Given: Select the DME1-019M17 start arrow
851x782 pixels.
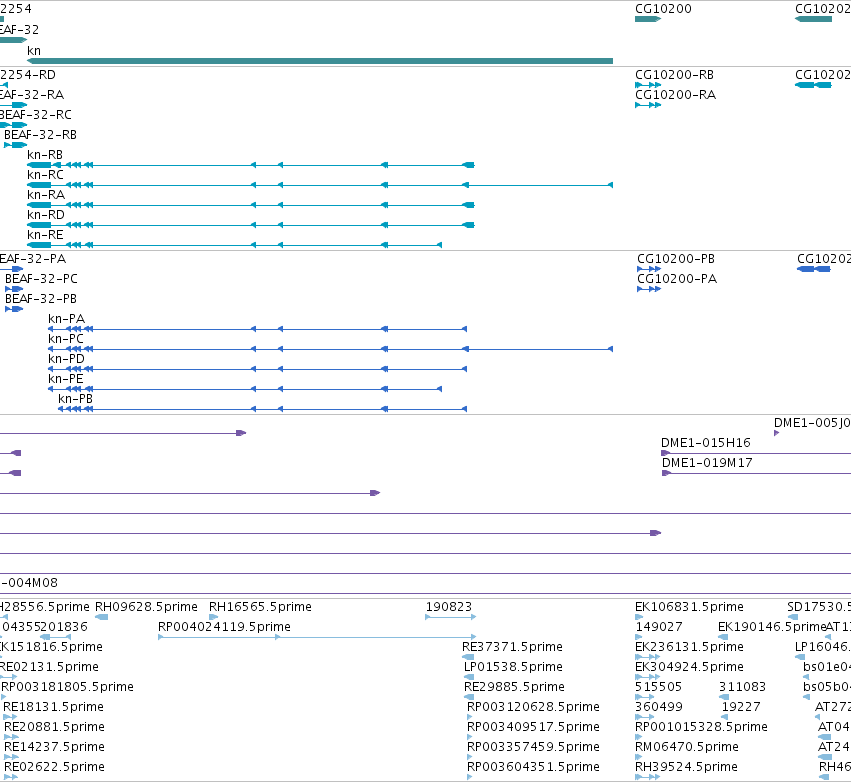Looking at the screenshot, I should [x=667, y=473].
